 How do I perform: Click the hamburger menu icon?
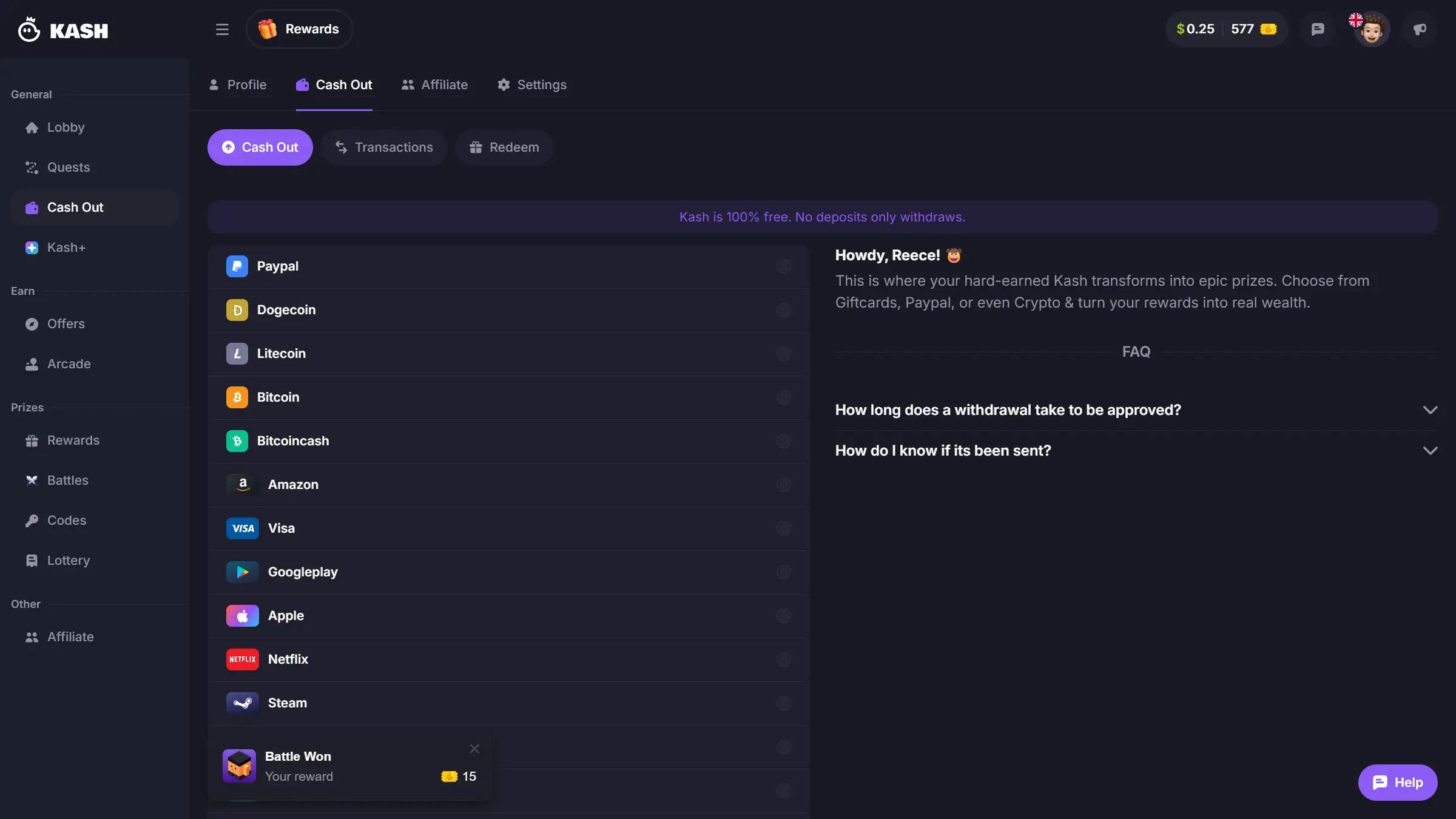pyautogui.click(x=222, y=29)
